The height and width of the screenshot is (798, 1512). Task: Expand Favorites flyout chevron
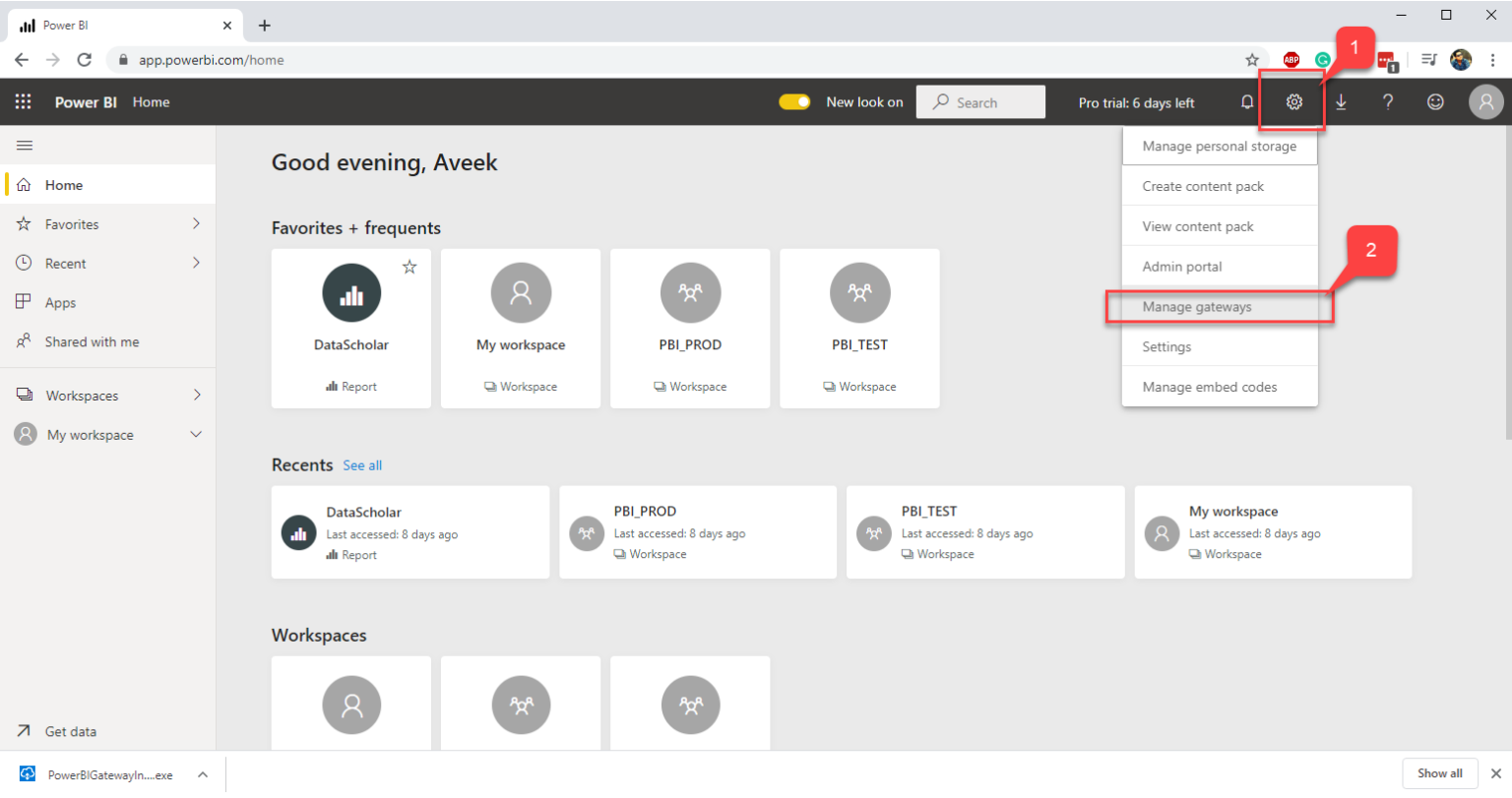pos(196,223)
